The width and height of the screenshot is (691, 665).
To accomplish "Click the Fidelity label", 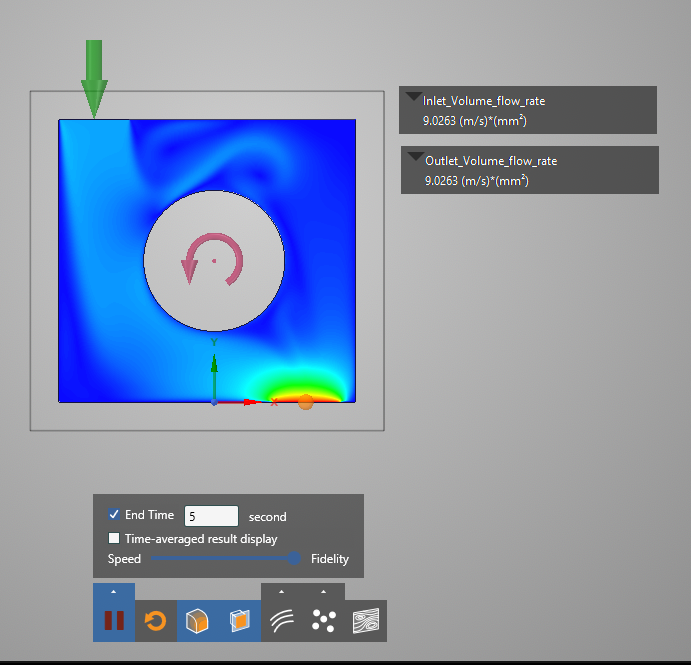I will click(x=330, y=559).
